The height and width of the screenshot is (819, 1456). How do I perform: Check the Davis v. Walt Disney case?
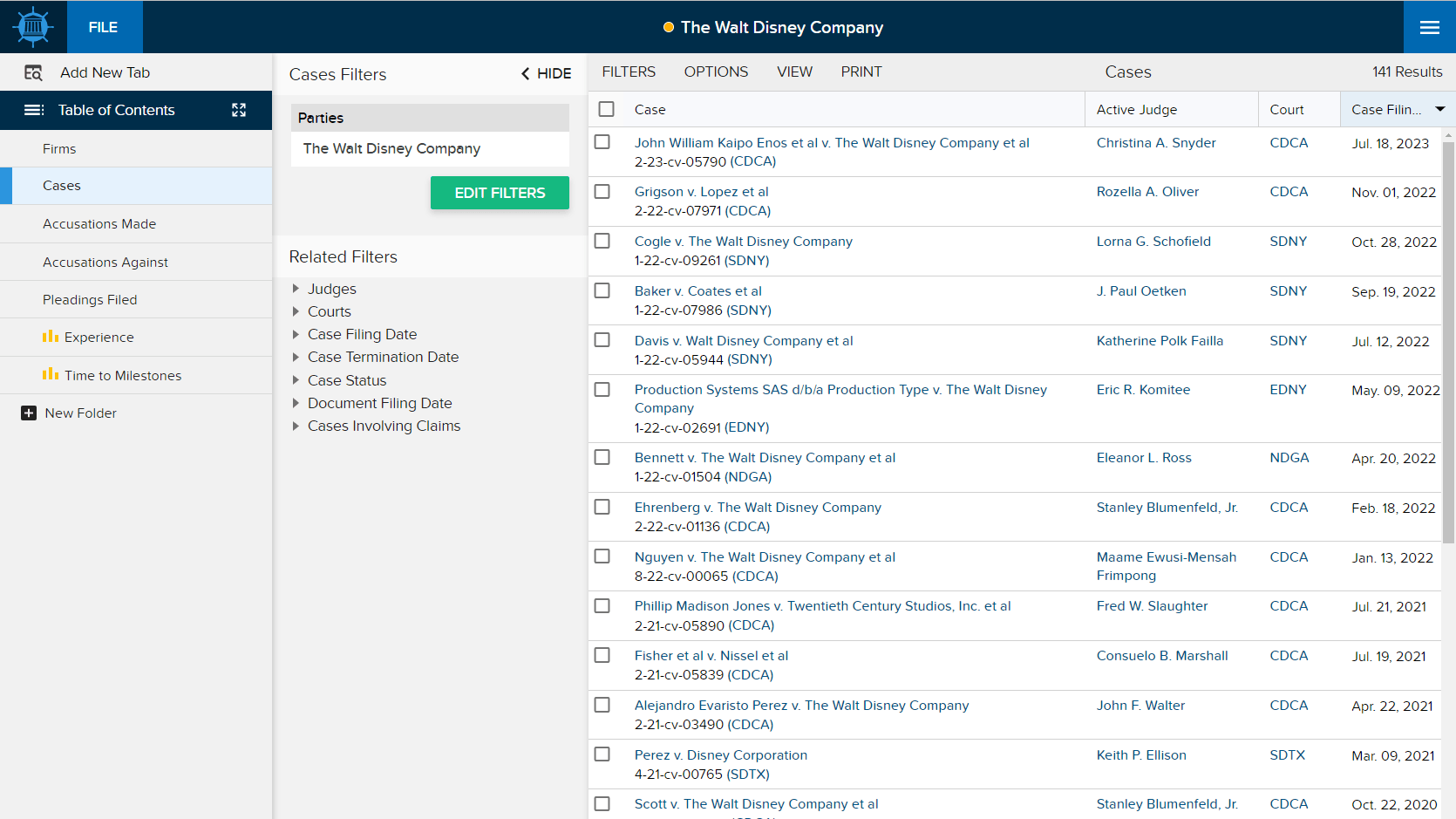click(602, 340)
